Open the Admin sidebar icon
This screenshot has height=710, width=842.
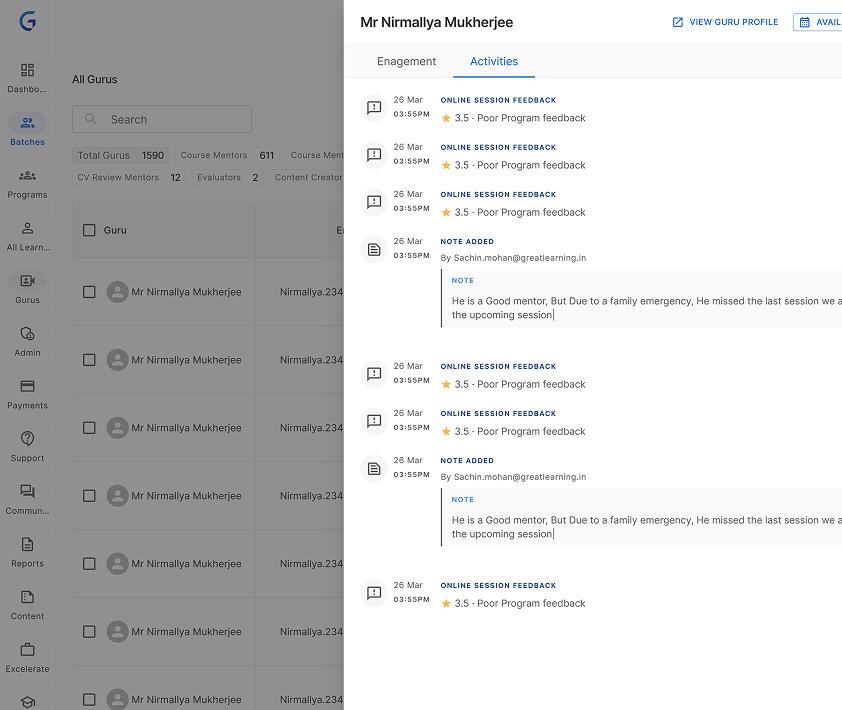(x=27, y=334)
